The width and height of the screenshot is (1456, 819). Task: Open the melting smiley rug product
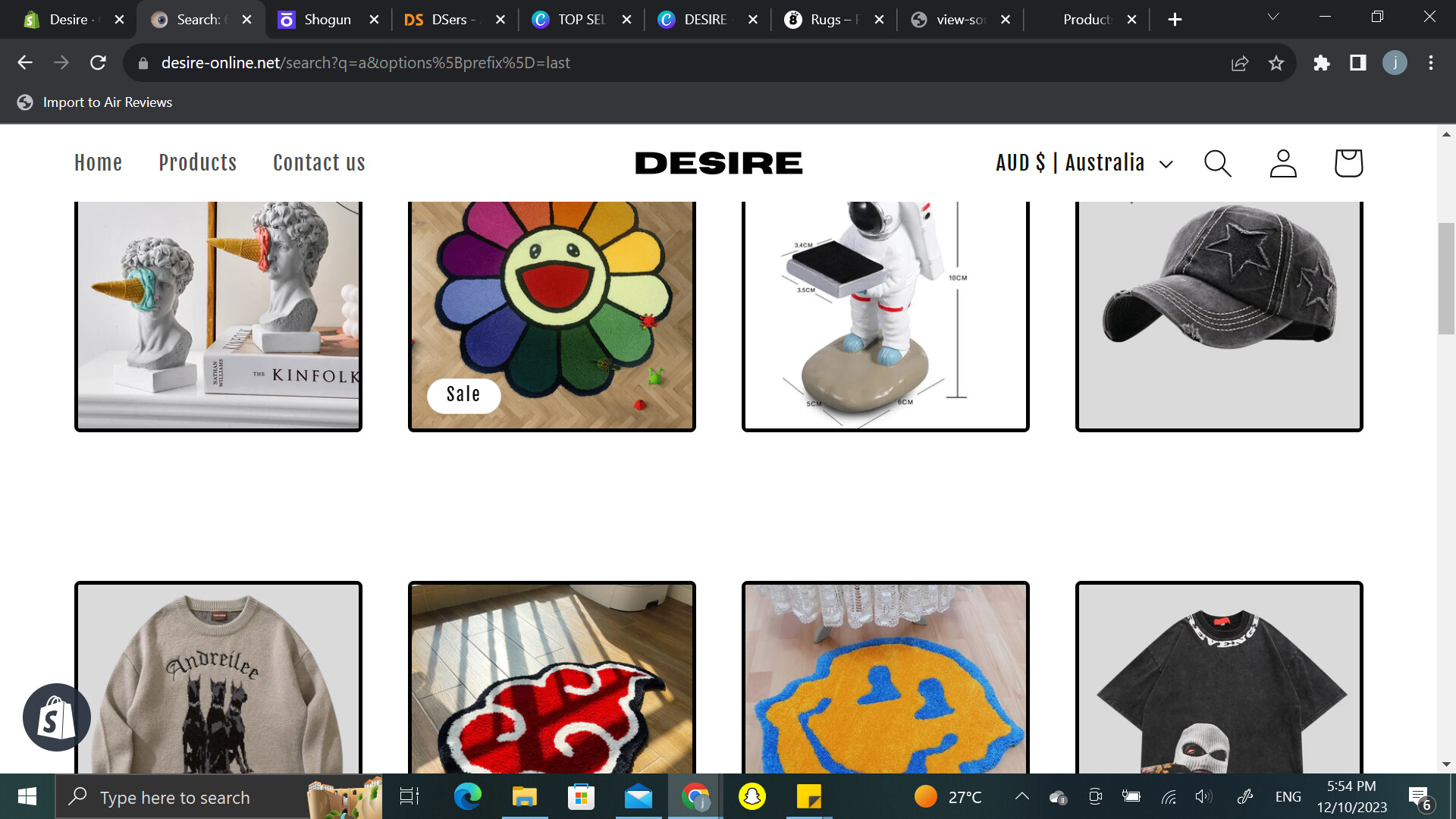click(886, 678)
